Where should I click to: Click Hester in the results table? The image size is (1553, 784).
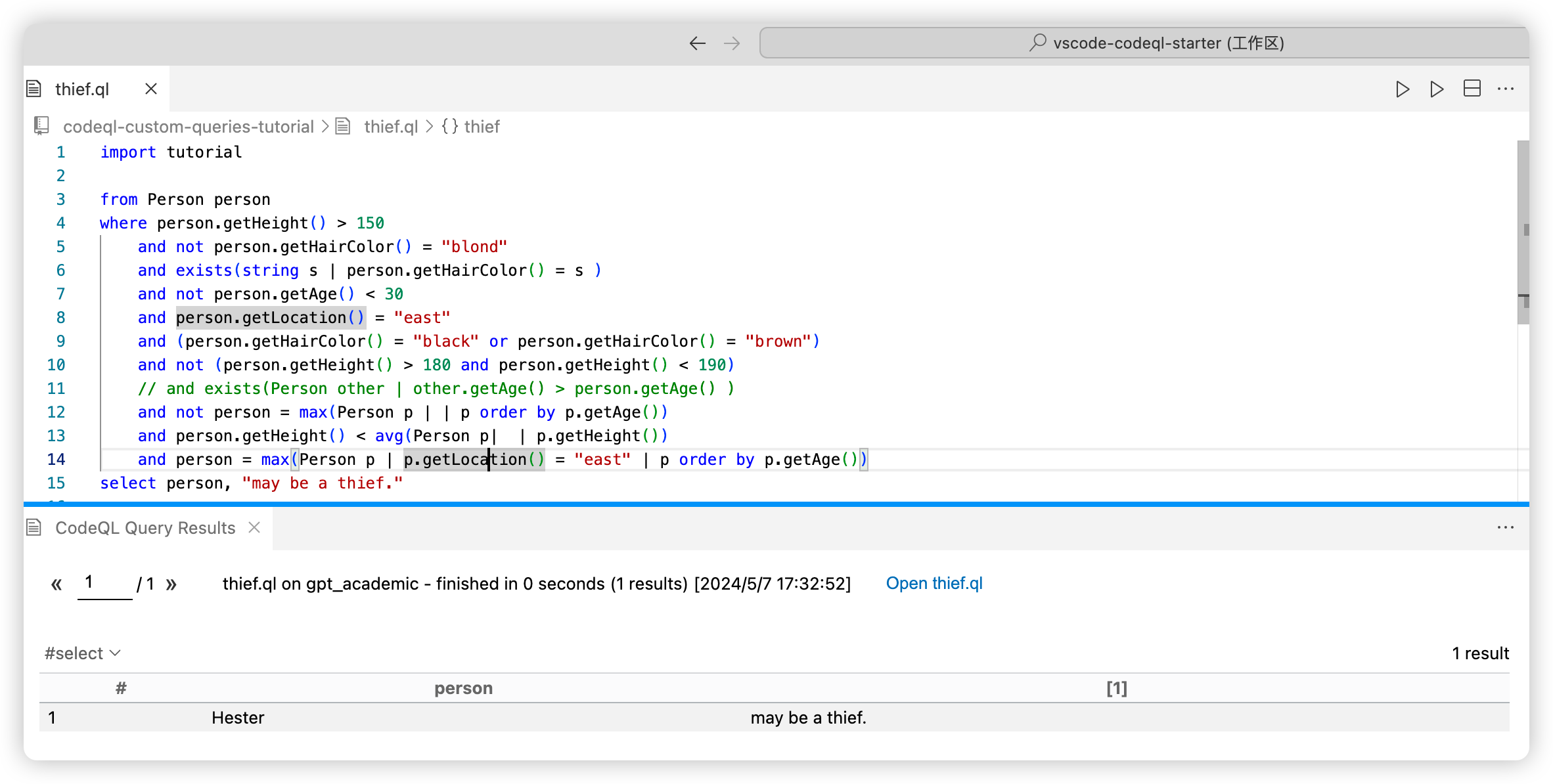237,717
